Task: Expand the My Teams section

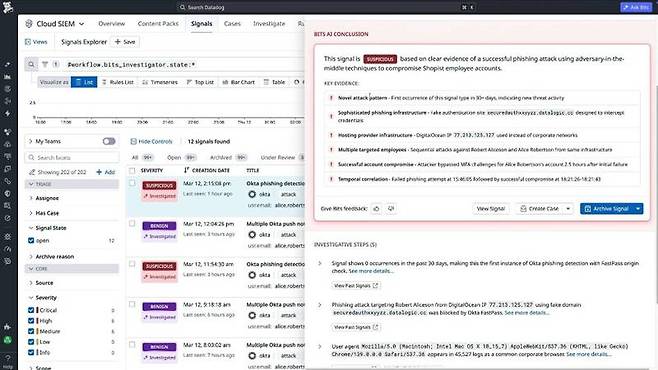Action: click(31, 141)
